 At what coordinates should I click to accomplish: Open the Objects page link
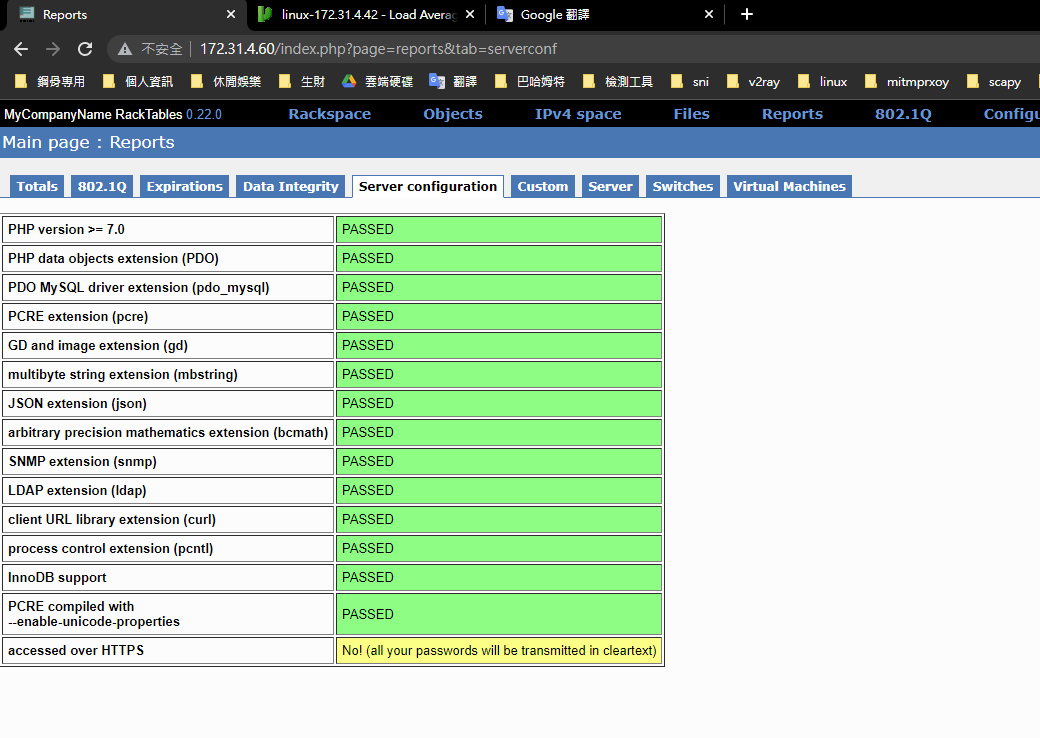(452, 114)
